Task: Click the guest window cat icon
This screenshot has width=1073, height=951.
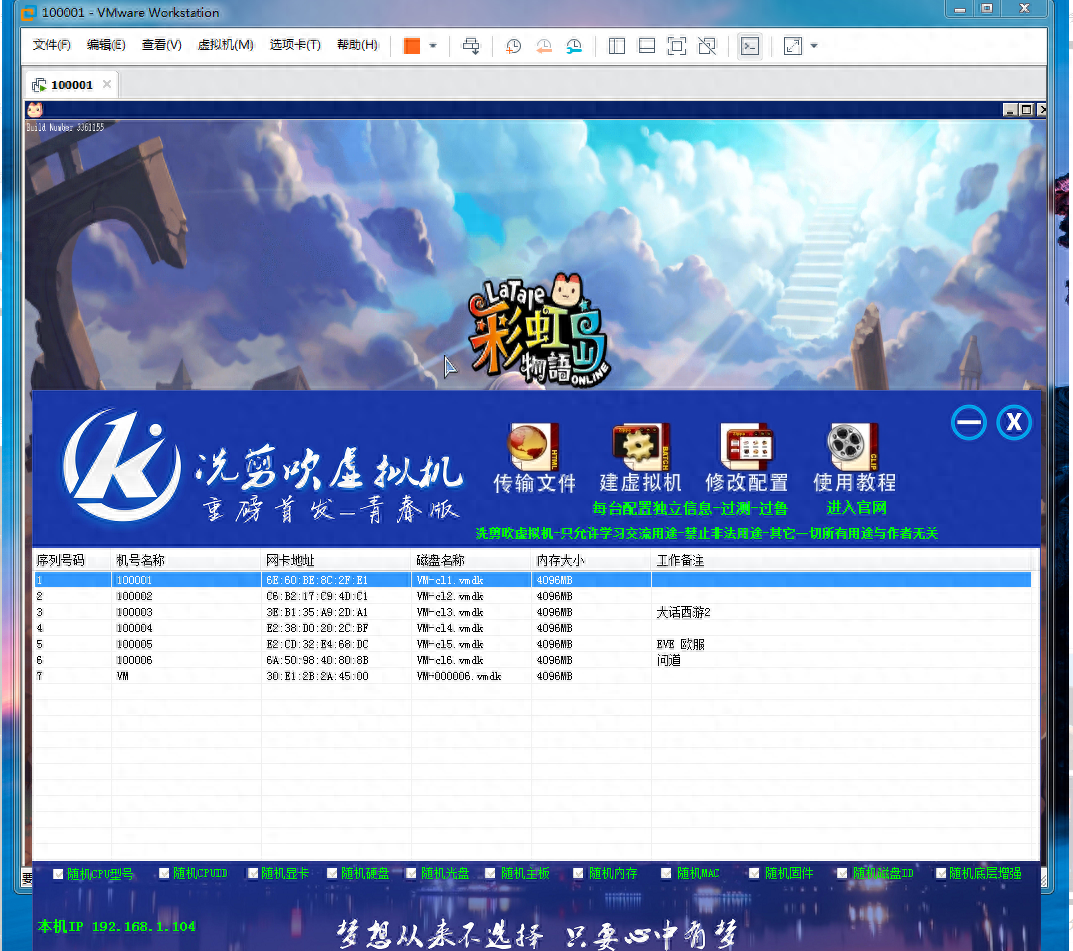Action: (x=35, y=109)
